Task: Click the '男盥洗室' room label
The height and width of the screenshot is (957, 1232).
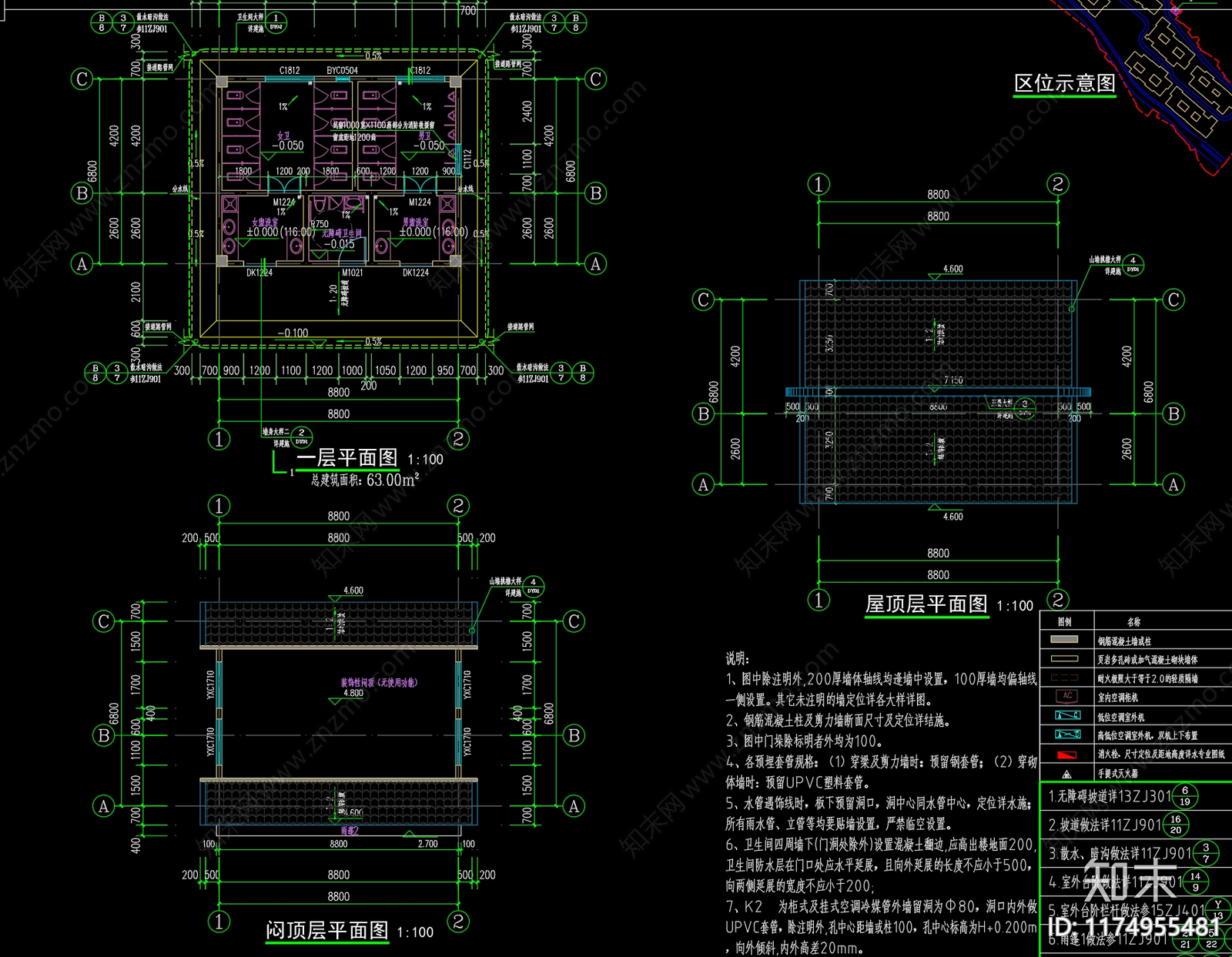Action: 415,223
